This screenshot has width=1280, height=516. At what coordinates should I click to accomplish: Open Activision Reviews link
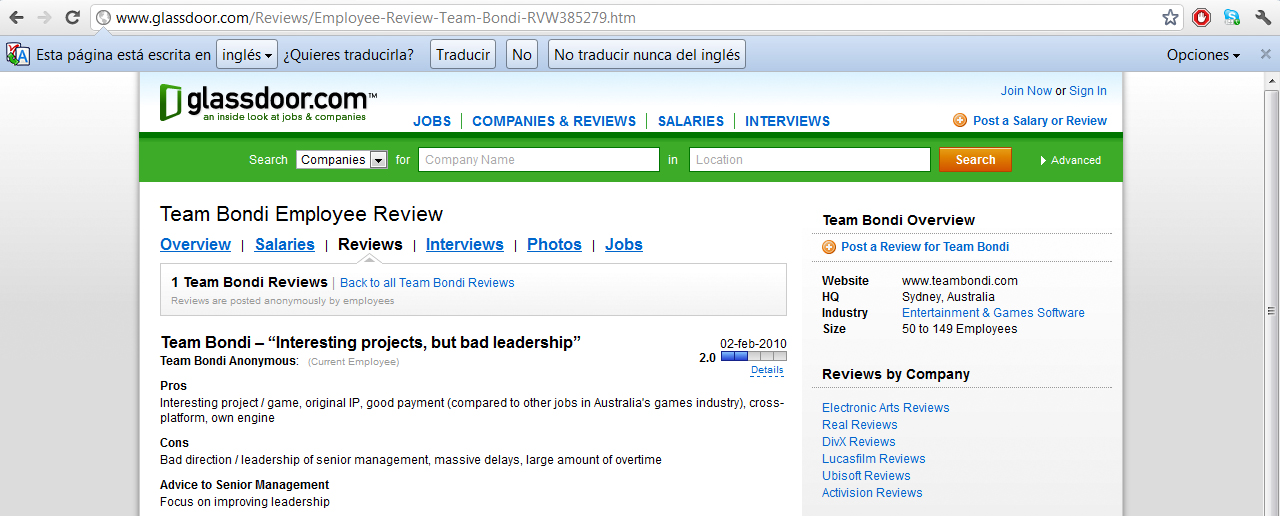(x=872, y=493)
